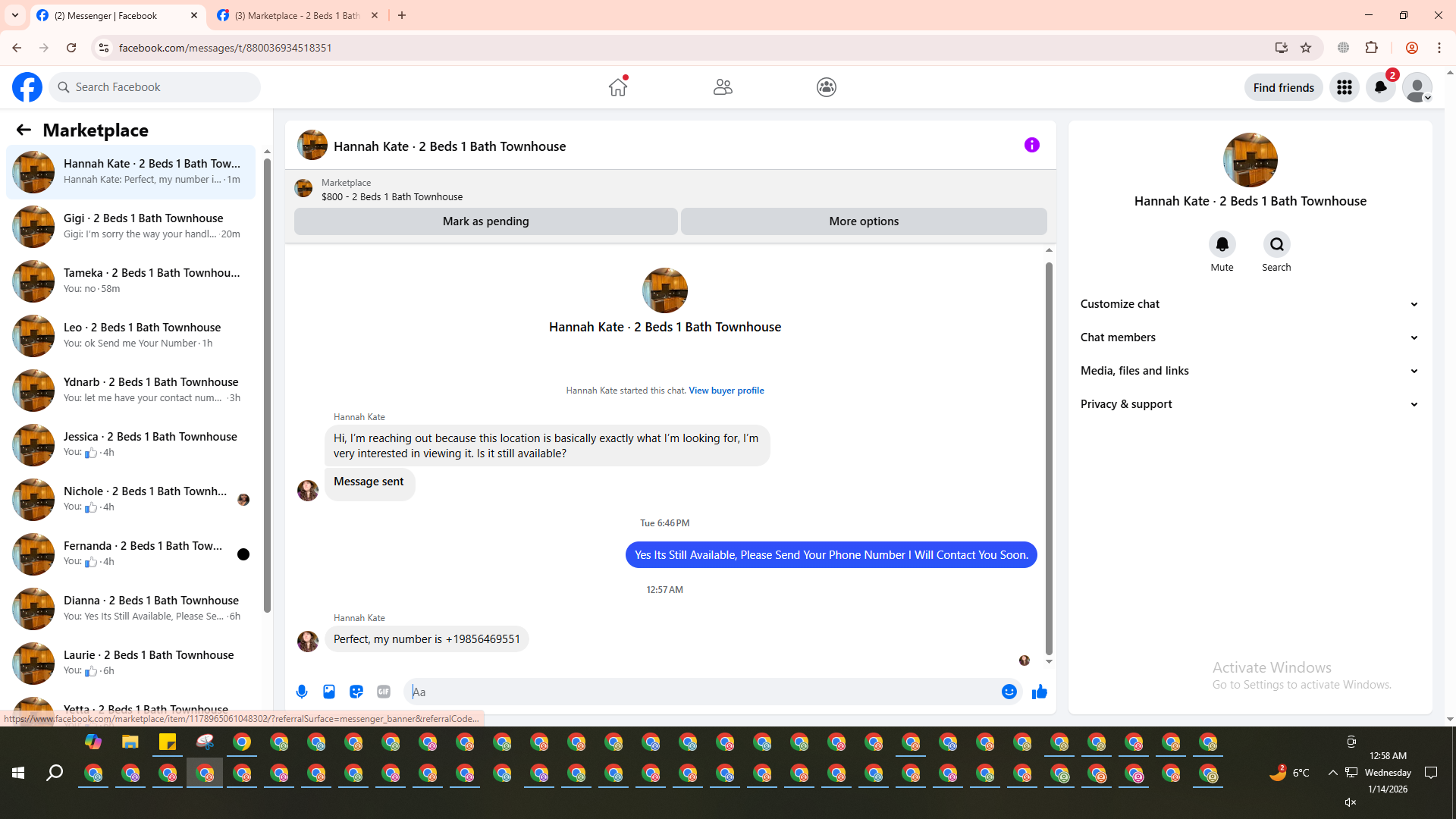The width and height of the screenshot is (1456, 819).
Task: Expand Chat members section
Action: (1249, 337)
